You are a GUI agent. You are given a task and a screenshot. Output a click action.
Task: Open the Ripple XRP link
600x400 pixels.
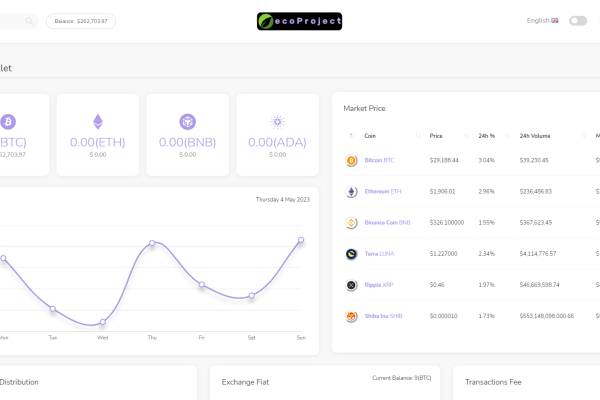pos(379,285)
